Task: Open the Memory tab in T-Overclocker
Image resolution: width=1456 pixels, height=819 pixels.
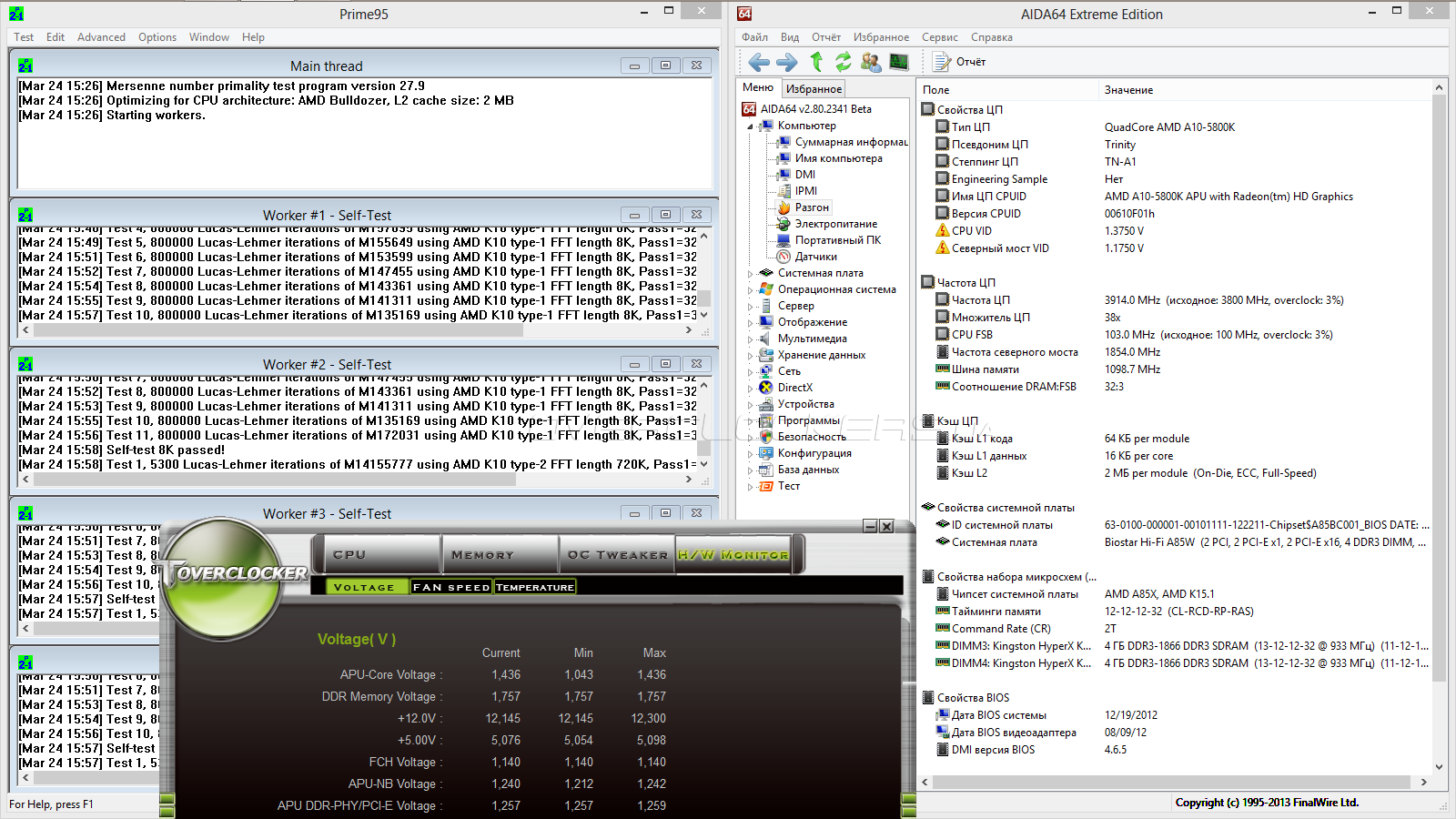Action: pos(499,554)
